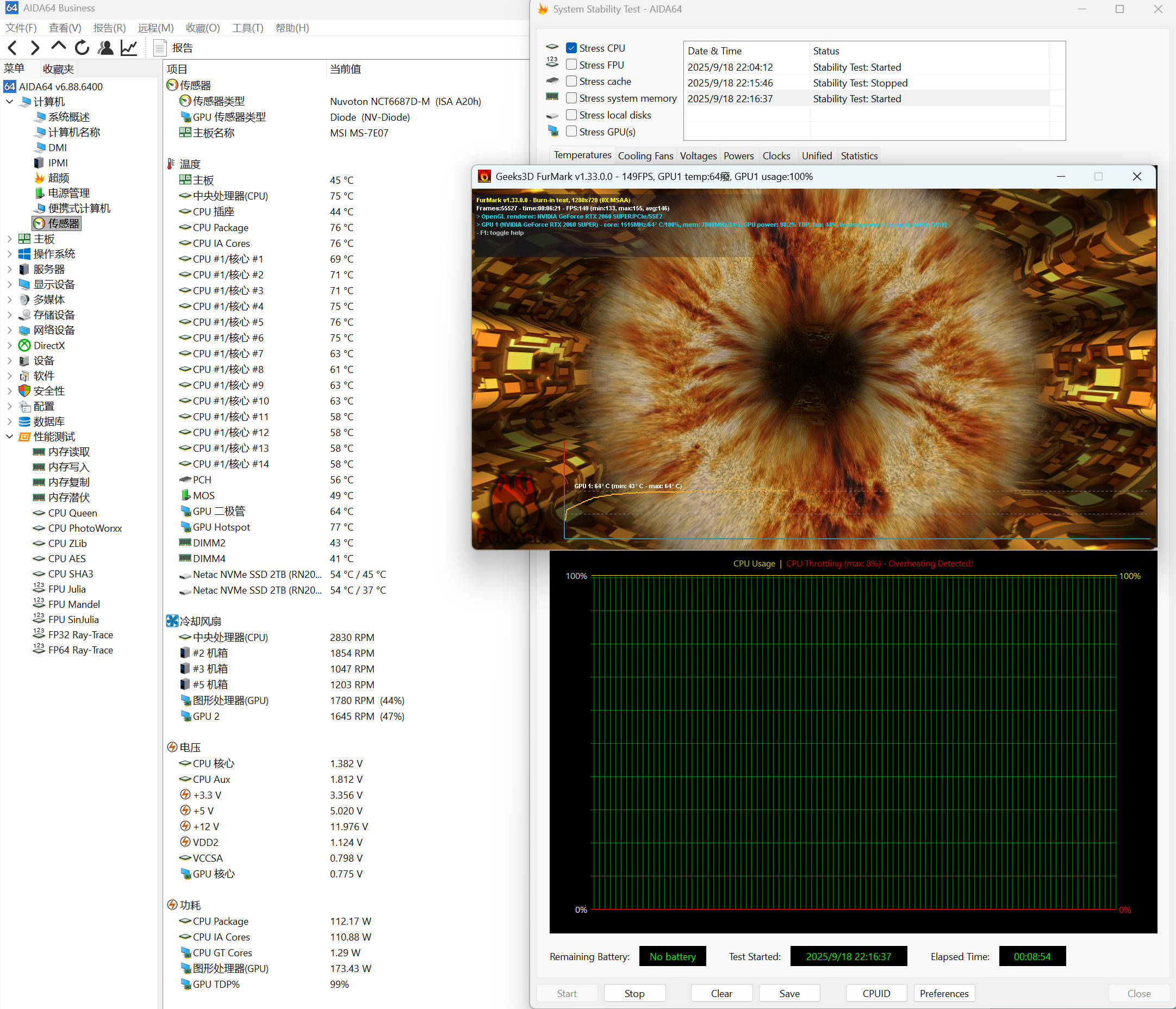This screenshot has width=1176, height=1009.
Task: Click the user profile toolbar icon
Action: (105, 48)
